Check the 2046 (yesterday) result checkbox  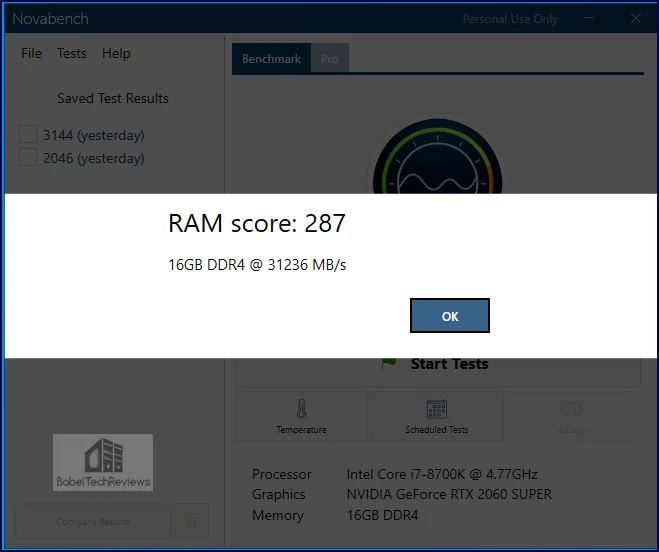click(x=28, y=158)
